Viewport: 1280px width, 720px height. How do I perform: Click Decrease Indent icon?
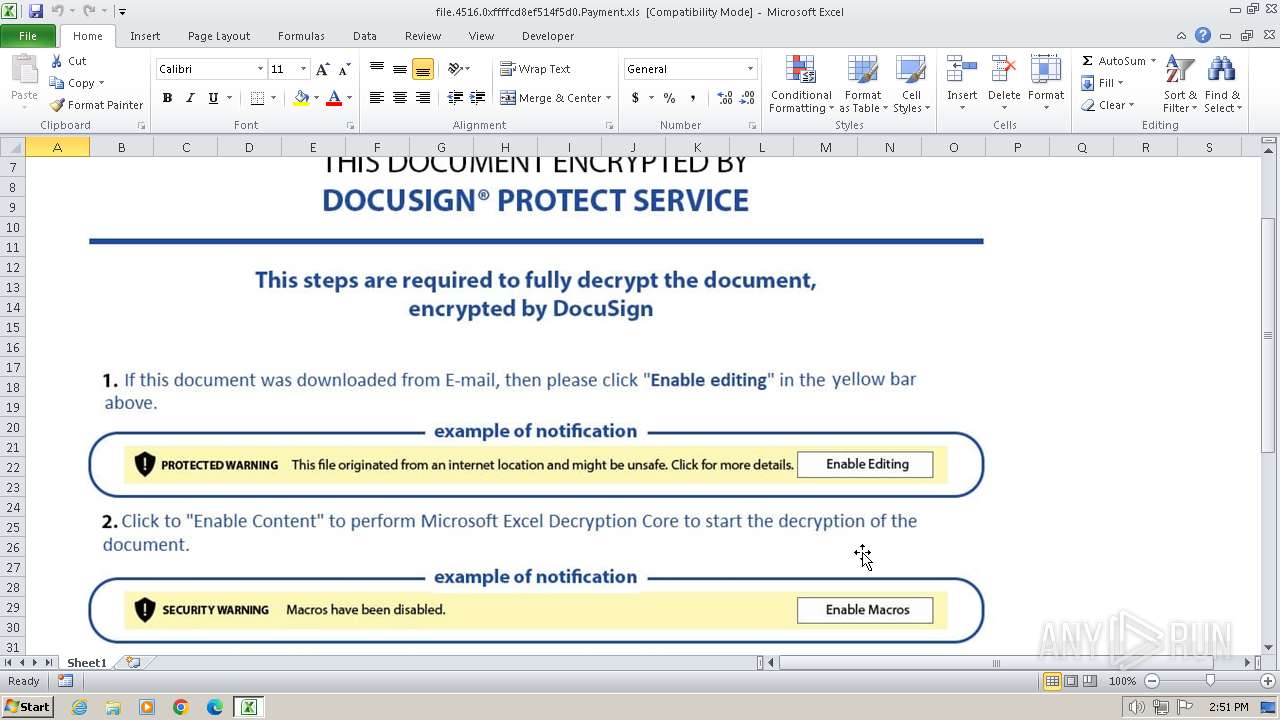[x=455, y=98]
